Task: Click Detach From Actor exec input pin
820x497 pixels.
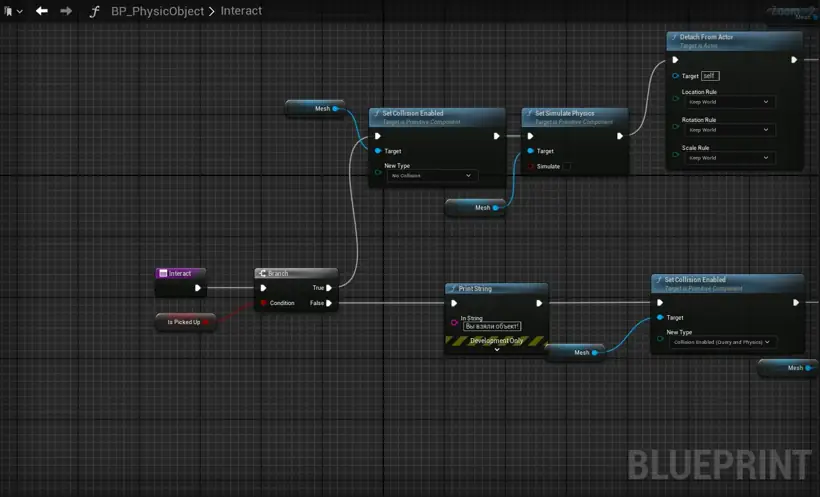Action: click(675, 60)
